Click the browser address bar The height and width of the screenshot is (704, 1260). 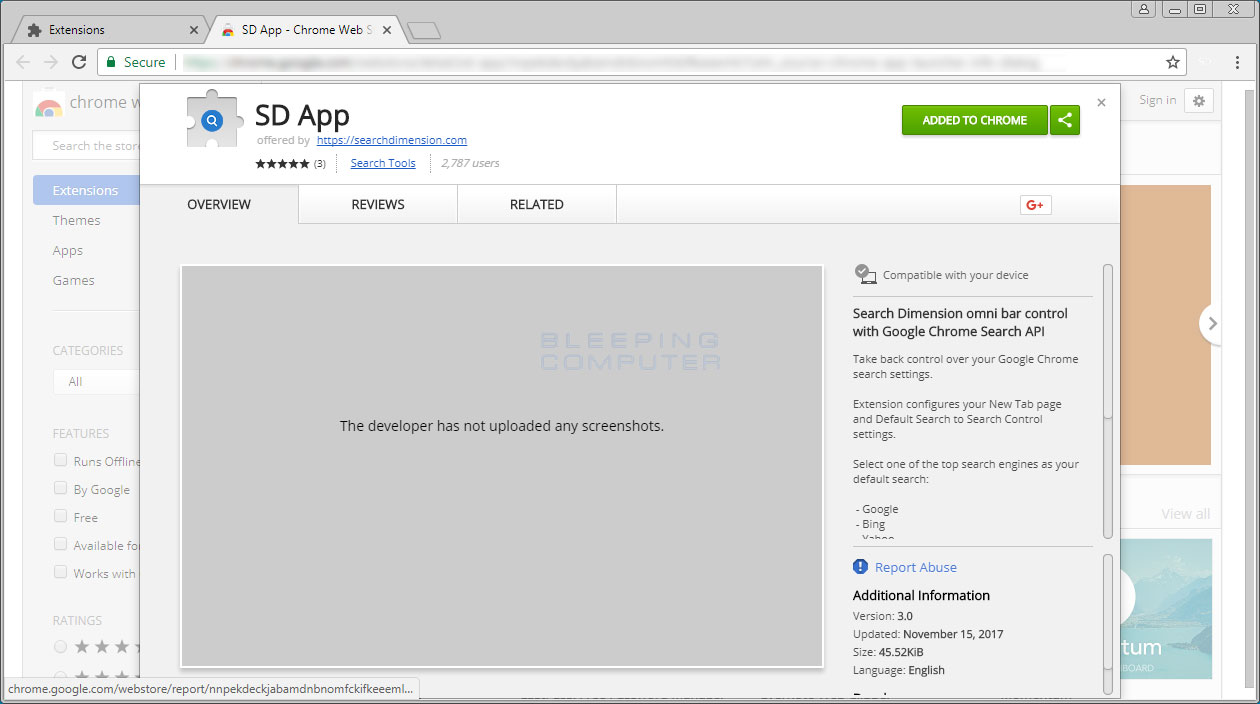coord(641,62)
